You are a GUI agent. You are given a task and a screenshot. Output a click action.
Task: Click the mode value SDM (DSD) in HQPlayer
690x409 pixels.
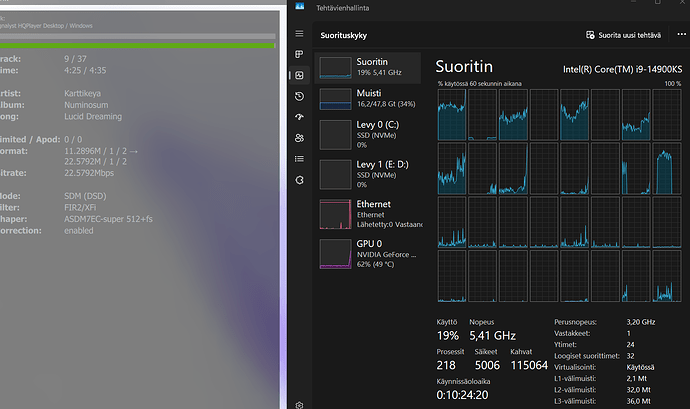(x=85, y=196)
